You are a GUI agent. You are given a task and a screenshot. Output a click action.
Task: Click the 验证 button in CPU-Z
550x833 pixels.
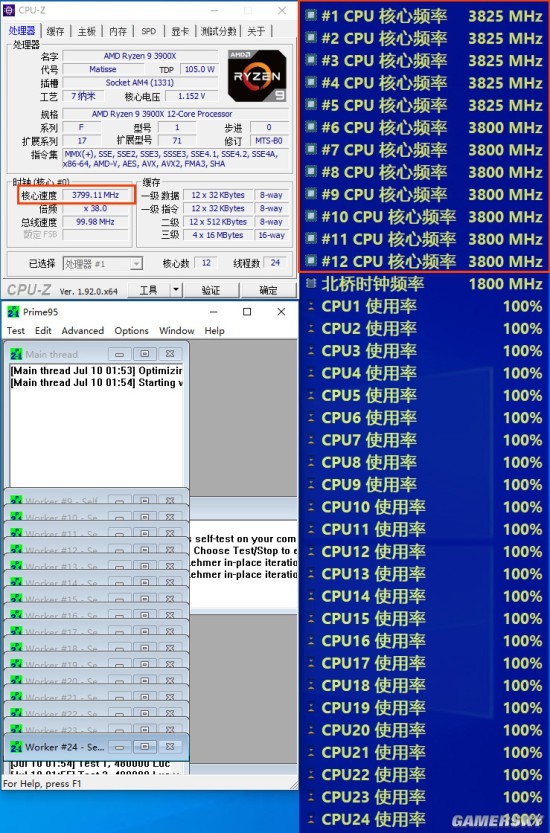pos(210,290)
